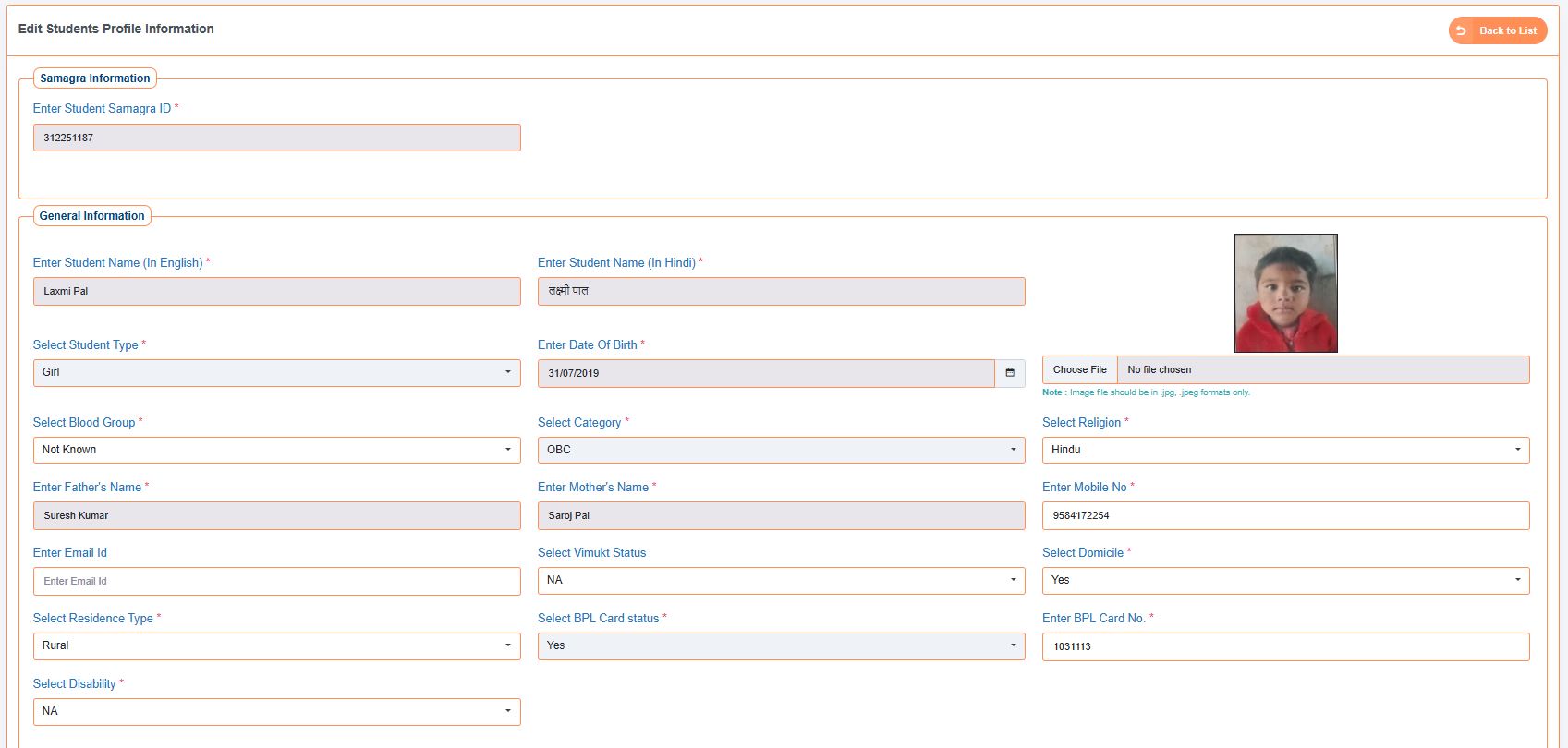Expand the Residence Type dropdown
Image resolution: width=1568 pixels, height=748 pixels.
coord(276,645)
